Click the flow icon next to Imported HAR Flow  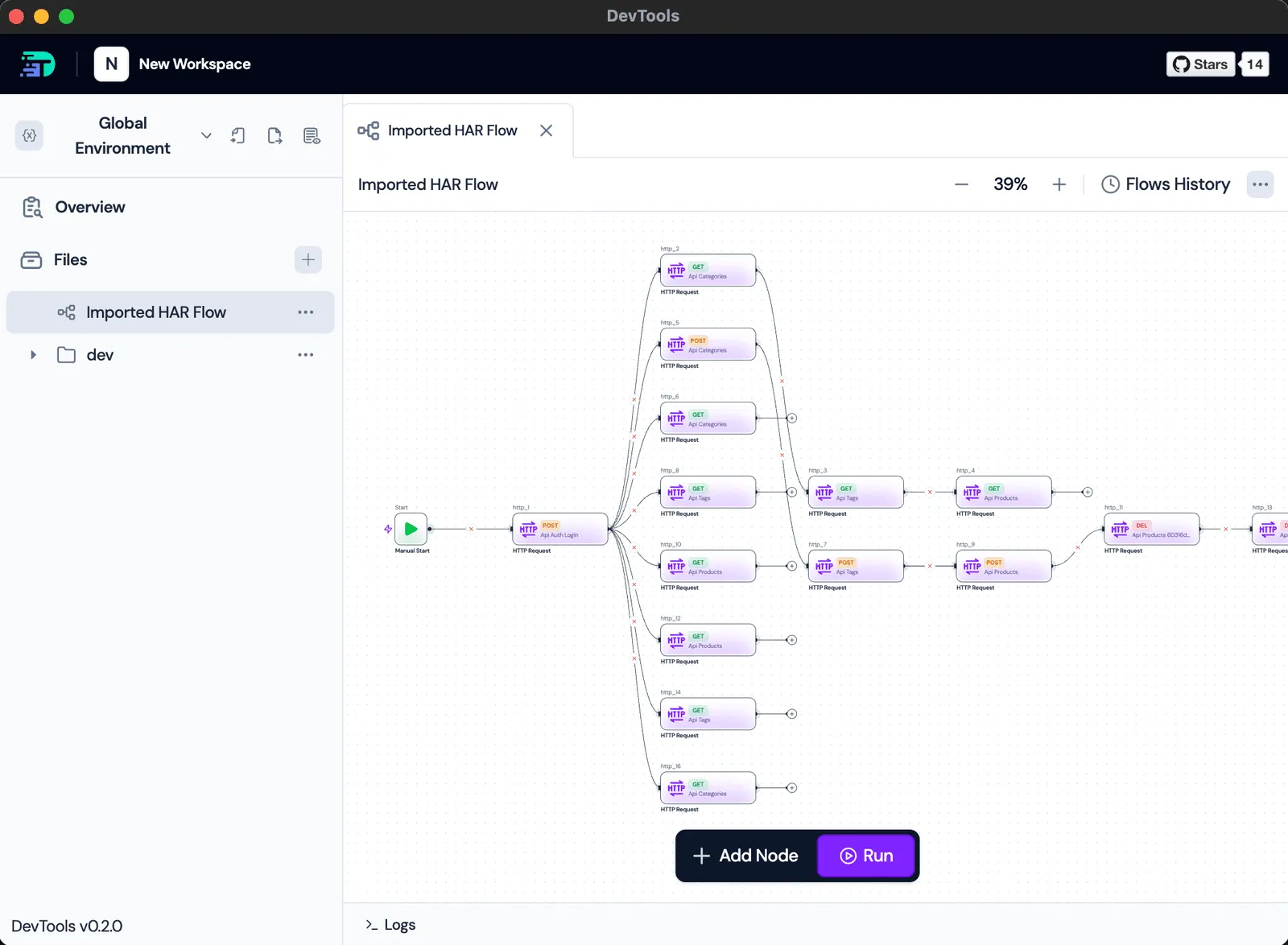coord(66,312)
